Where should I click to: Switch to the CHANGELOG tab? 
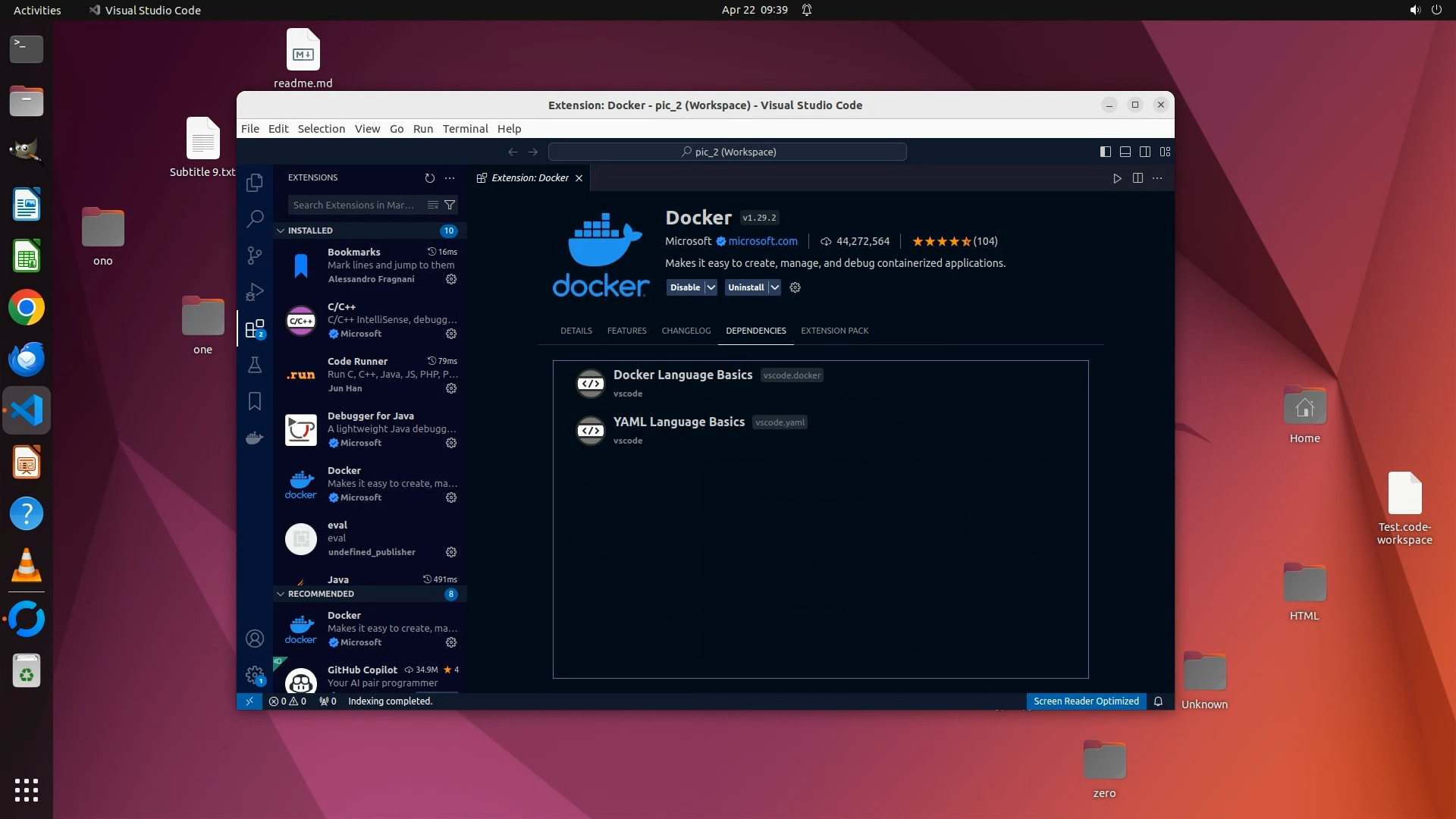[686, 331]
